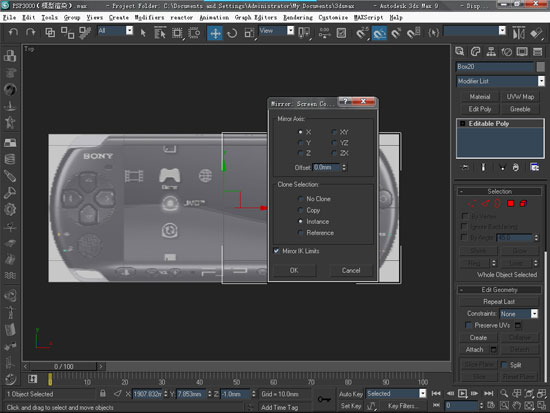Click the object color swatch beside Box20
The image size is (550, 413).
coord(541,67)
